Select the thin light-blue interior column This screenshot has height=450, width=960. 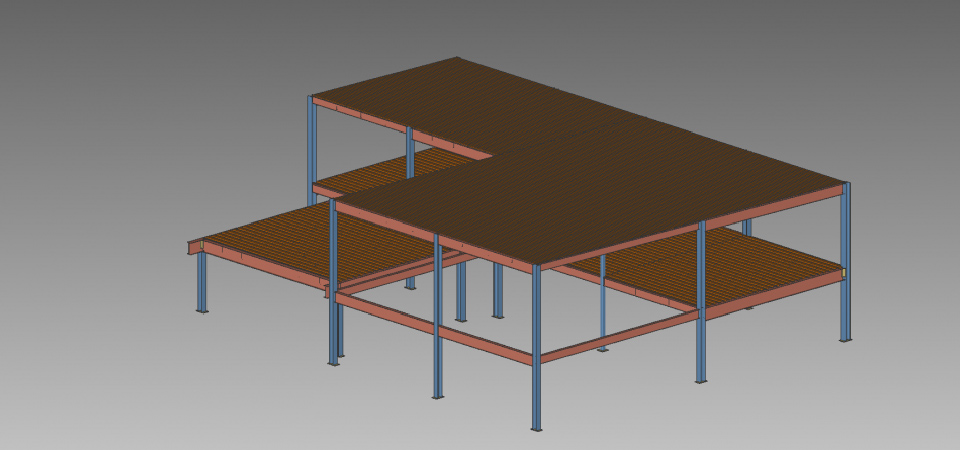click(x=602, y=300)
